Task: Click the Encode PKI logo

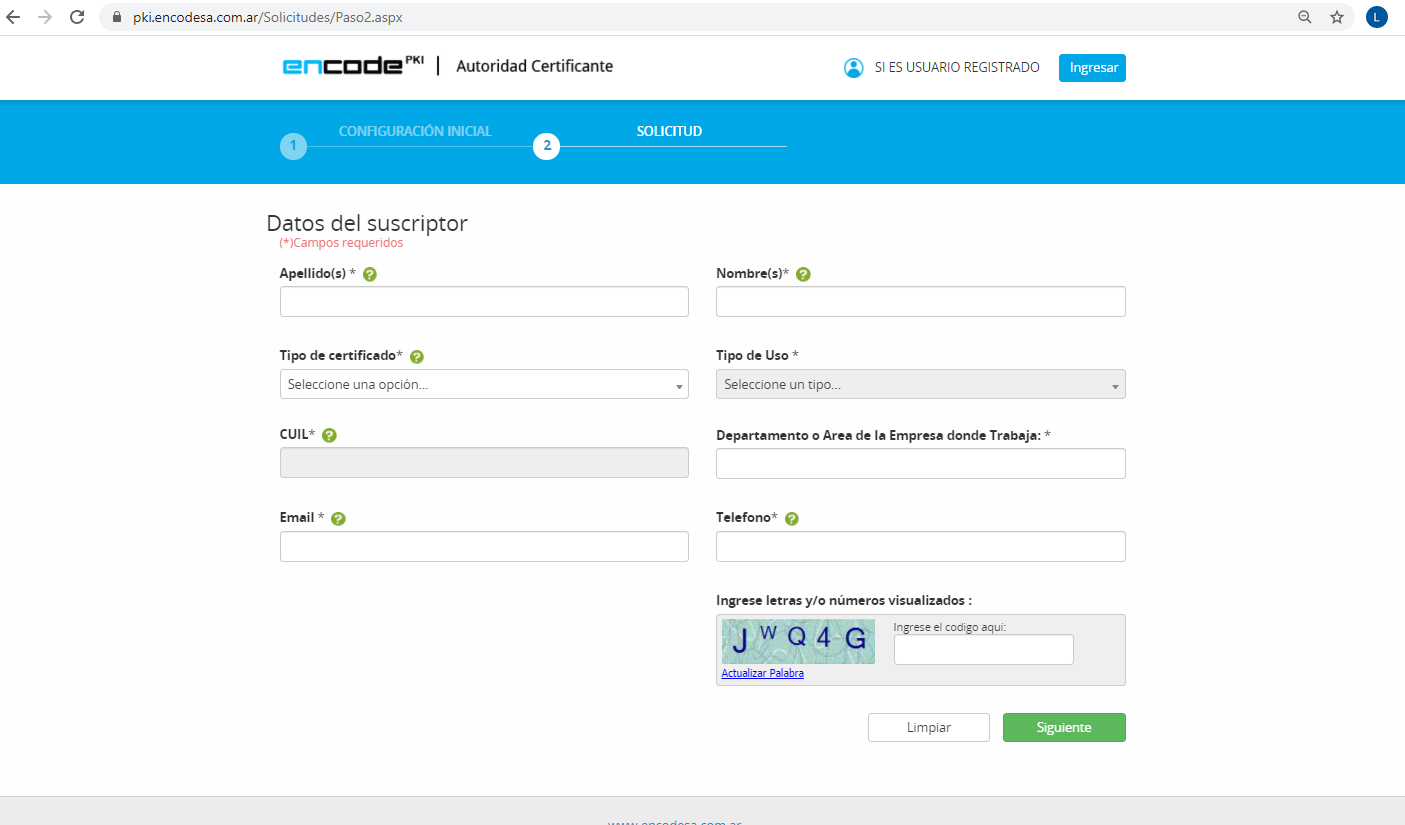Action: click(353, 66)
